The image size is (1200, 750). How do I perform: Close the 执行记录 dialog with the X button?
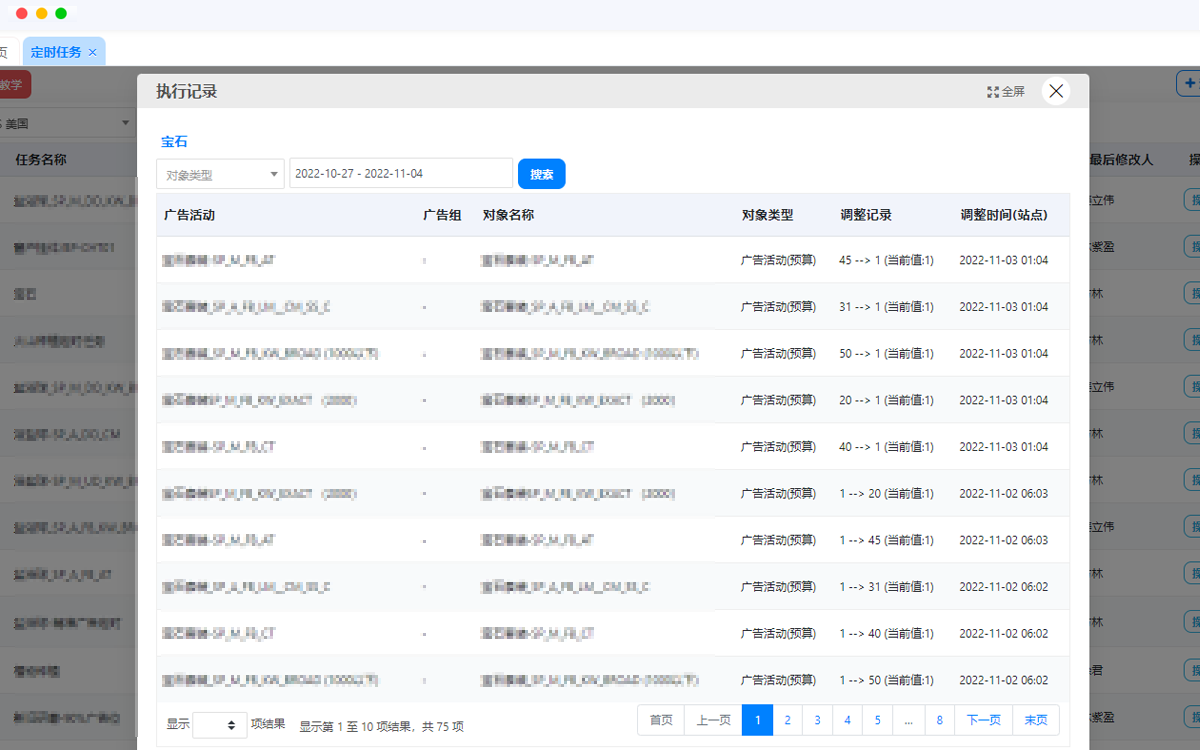point(1056,91)
